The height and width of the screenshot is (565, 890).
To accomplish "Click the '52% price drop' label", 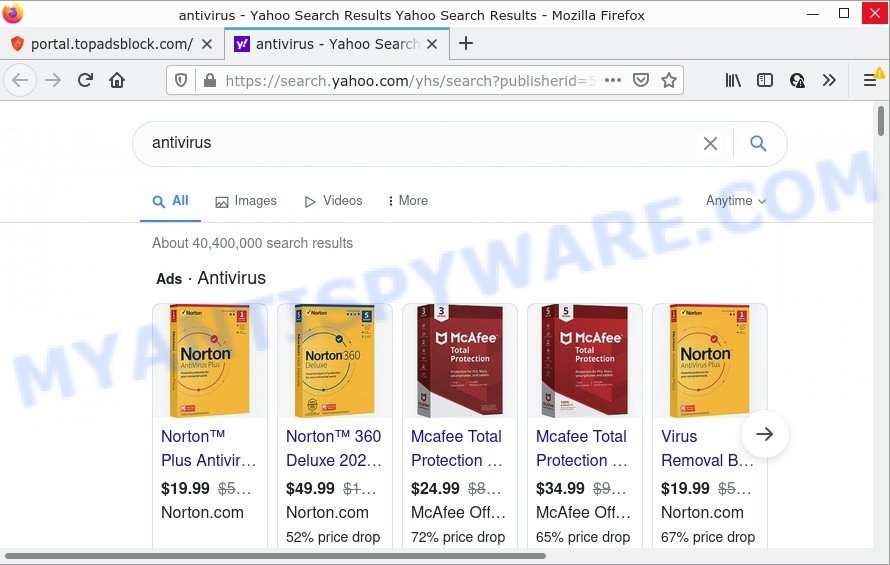I will (333, 537).
